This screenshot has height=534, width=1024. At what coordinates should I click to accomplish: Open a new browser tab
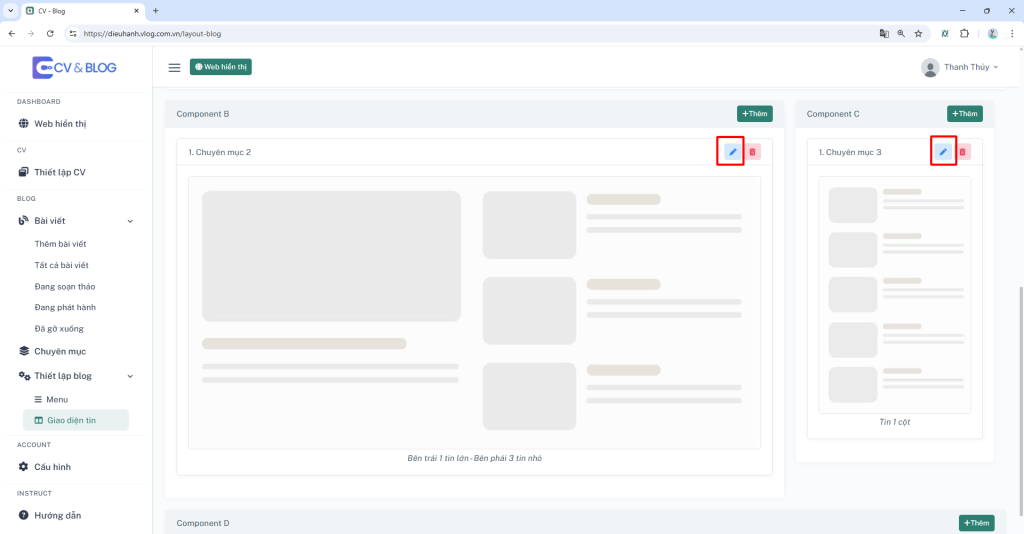point(155,10)
